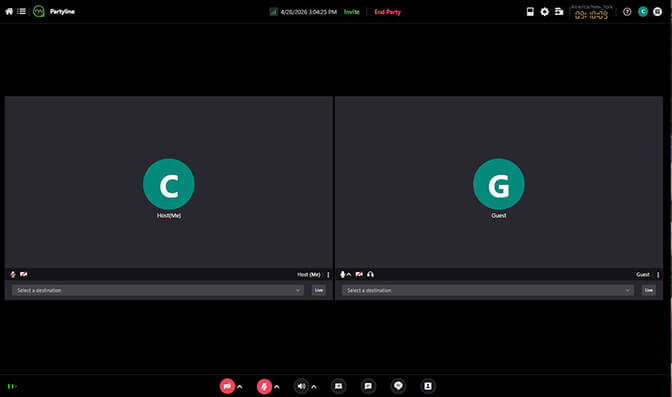Click the screen share button

point(339,386)
